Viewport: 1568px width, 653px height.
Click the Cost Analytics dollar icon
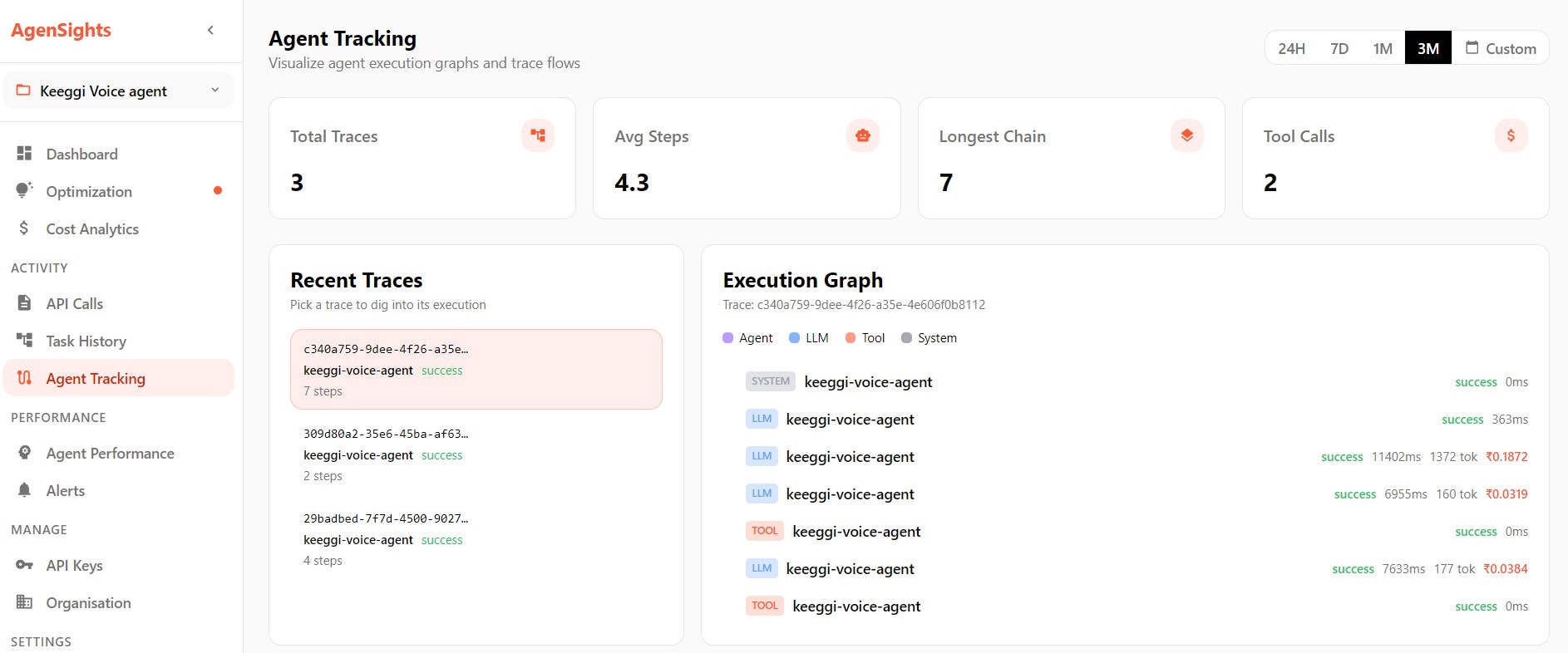pyautogui.click(x=24, y=228)
